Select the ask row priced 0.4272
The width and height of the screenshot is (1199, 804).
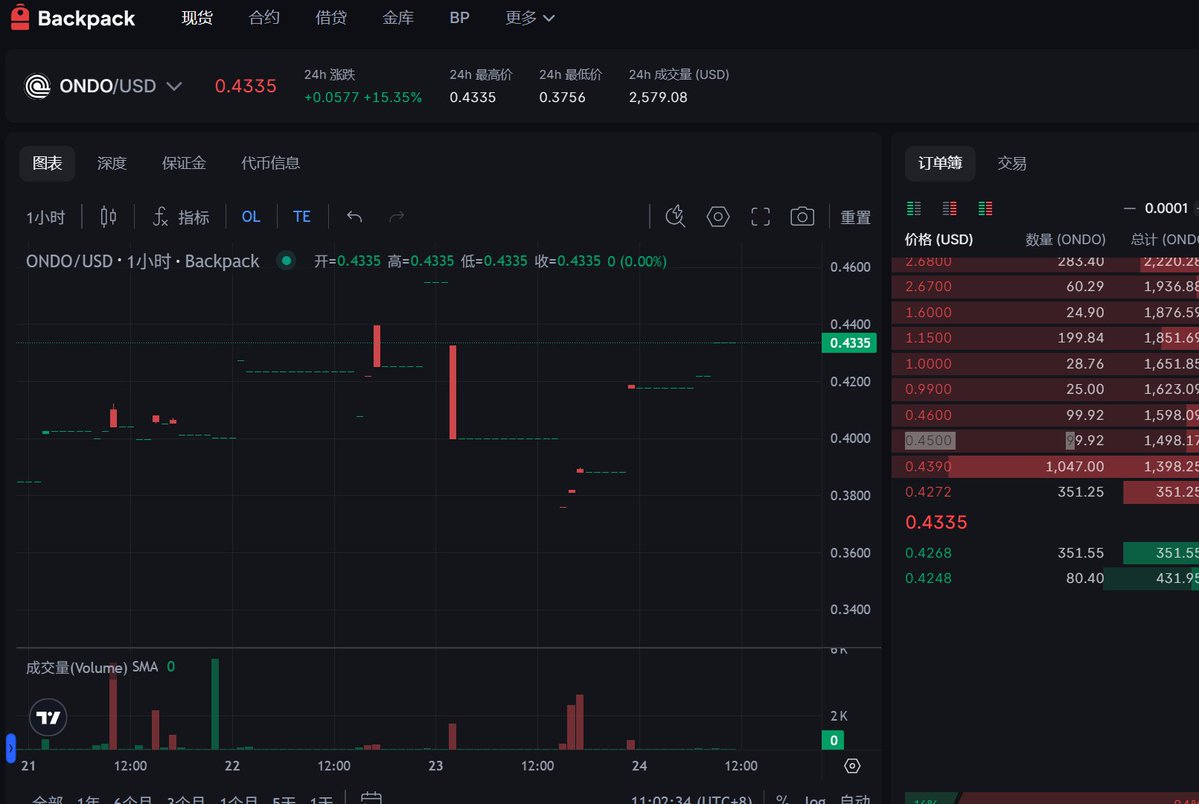[1045, 492]
